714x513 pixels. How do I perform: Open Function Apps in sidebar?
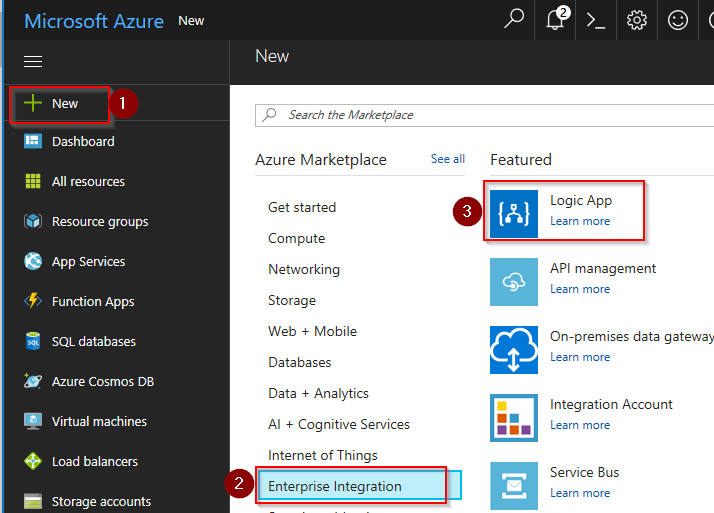[x=93, y=301]
